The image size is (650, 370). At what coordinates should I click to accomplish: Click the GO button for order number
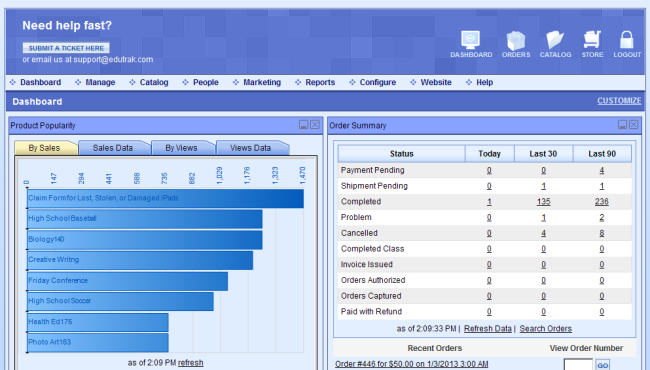coord(603,365)
